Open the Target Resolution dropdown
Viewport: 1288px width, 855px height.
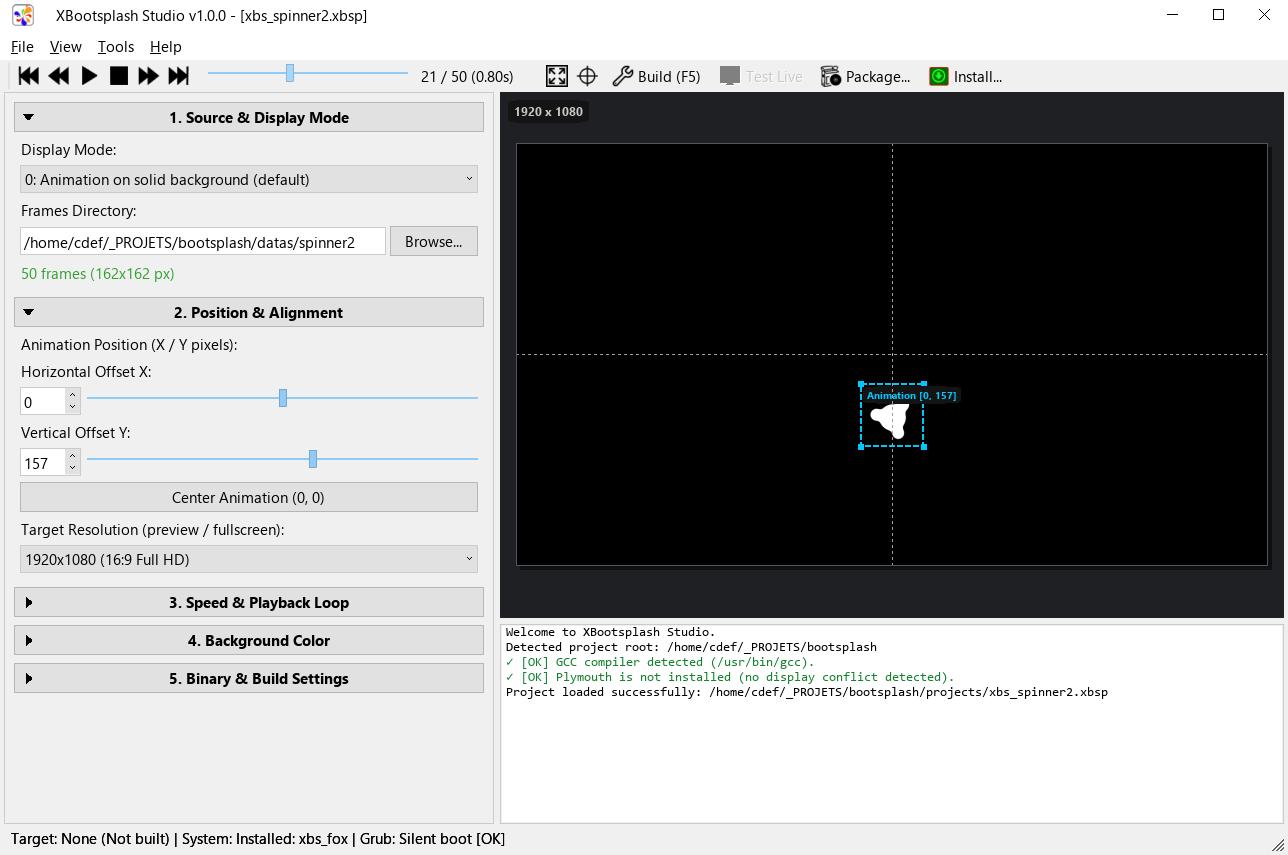(x=249, y=559)
